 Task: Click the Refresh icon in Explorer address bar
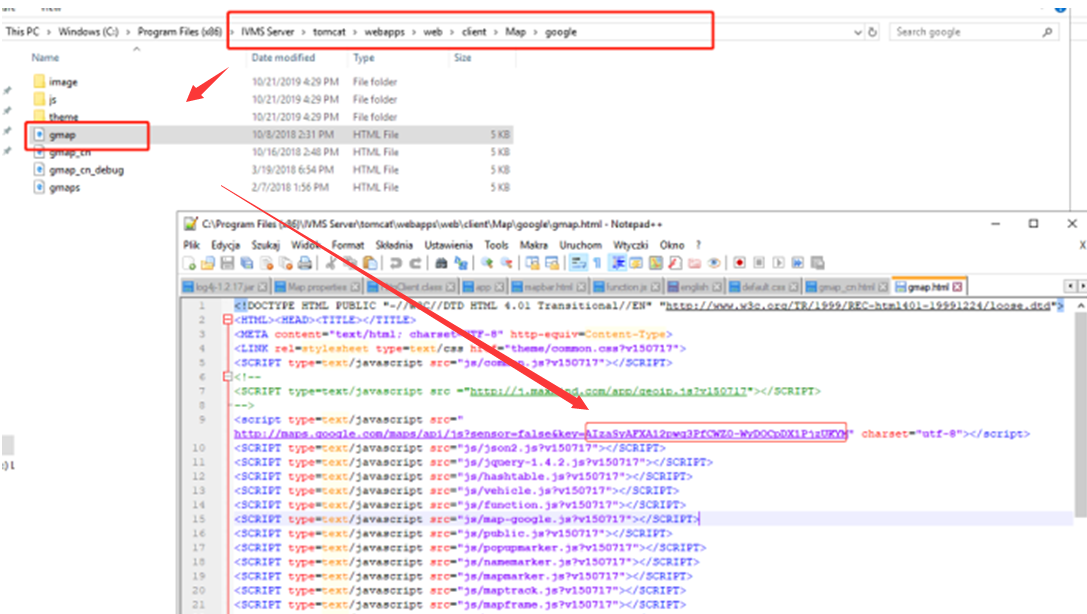pyautogui.click(x=873, y=32)
